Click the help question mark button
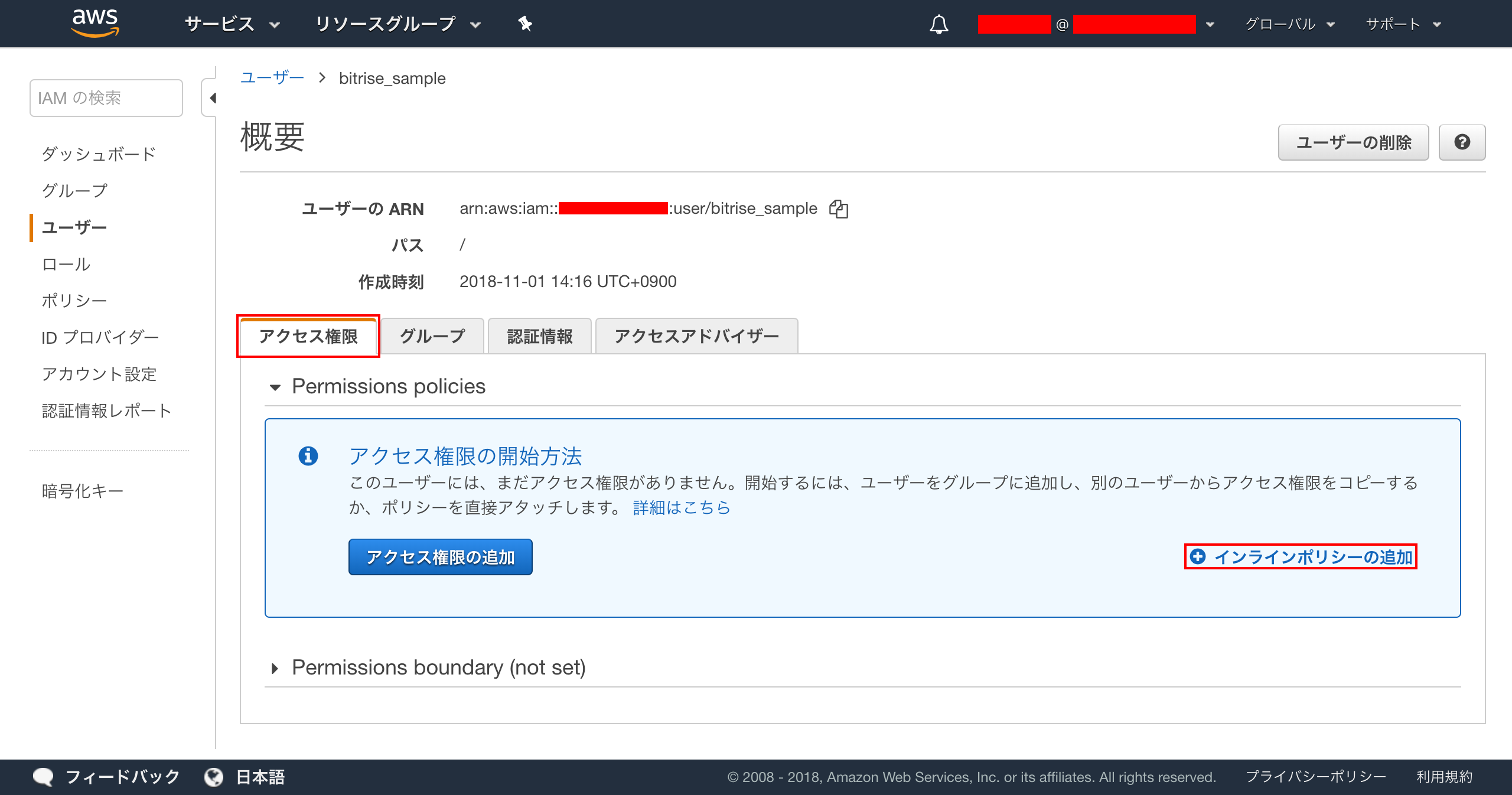Image resolution: width=1512 pixels, height=795 pixels. 1462,142
